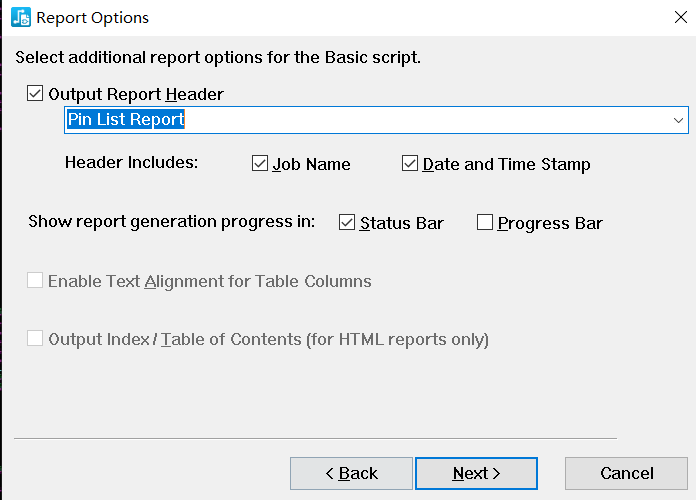Viewport: 696px width, 500px height.
Task: Check Enable Text Alignment for Table Columns
Action: tap(35, 281)
